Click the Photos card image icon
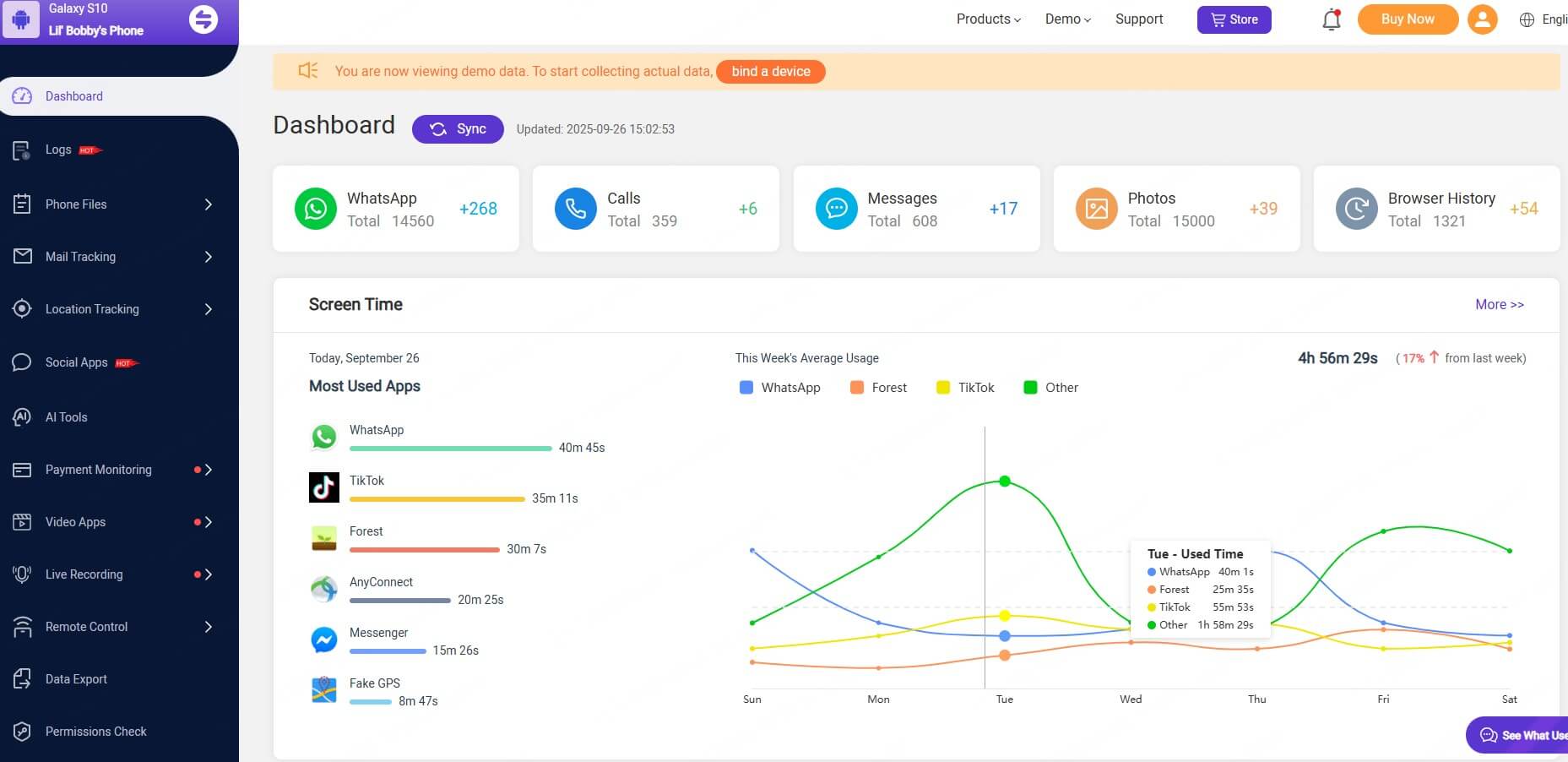 click(1096, 209)
